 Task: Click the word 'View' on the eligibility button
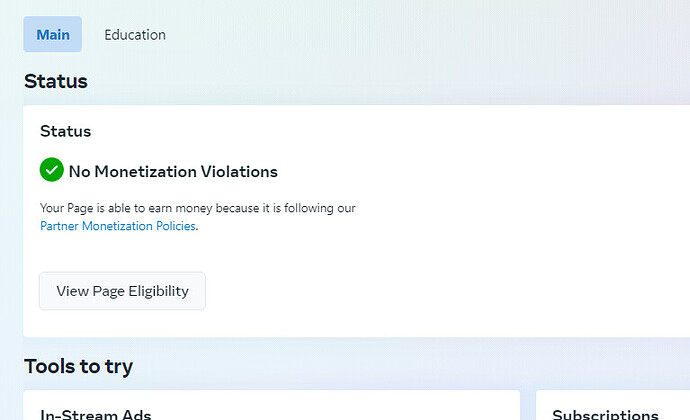72,291
